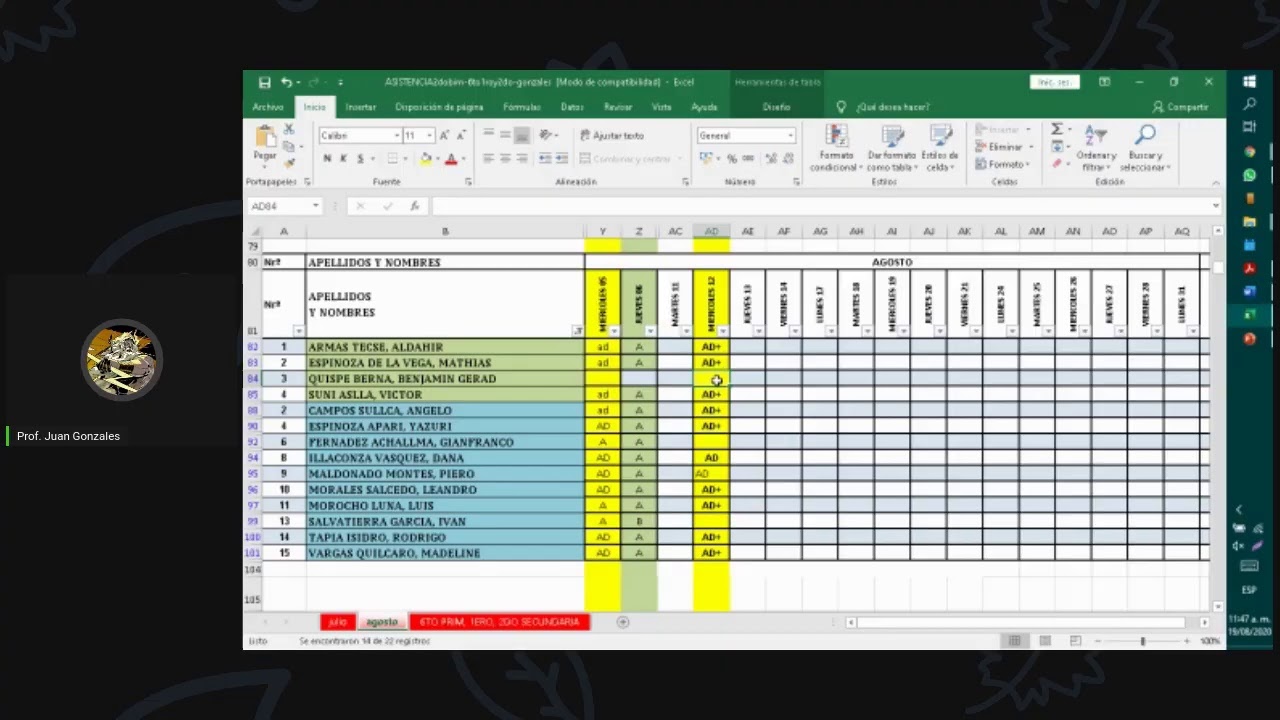Decrease font size with the smaller A

(461, 136)
